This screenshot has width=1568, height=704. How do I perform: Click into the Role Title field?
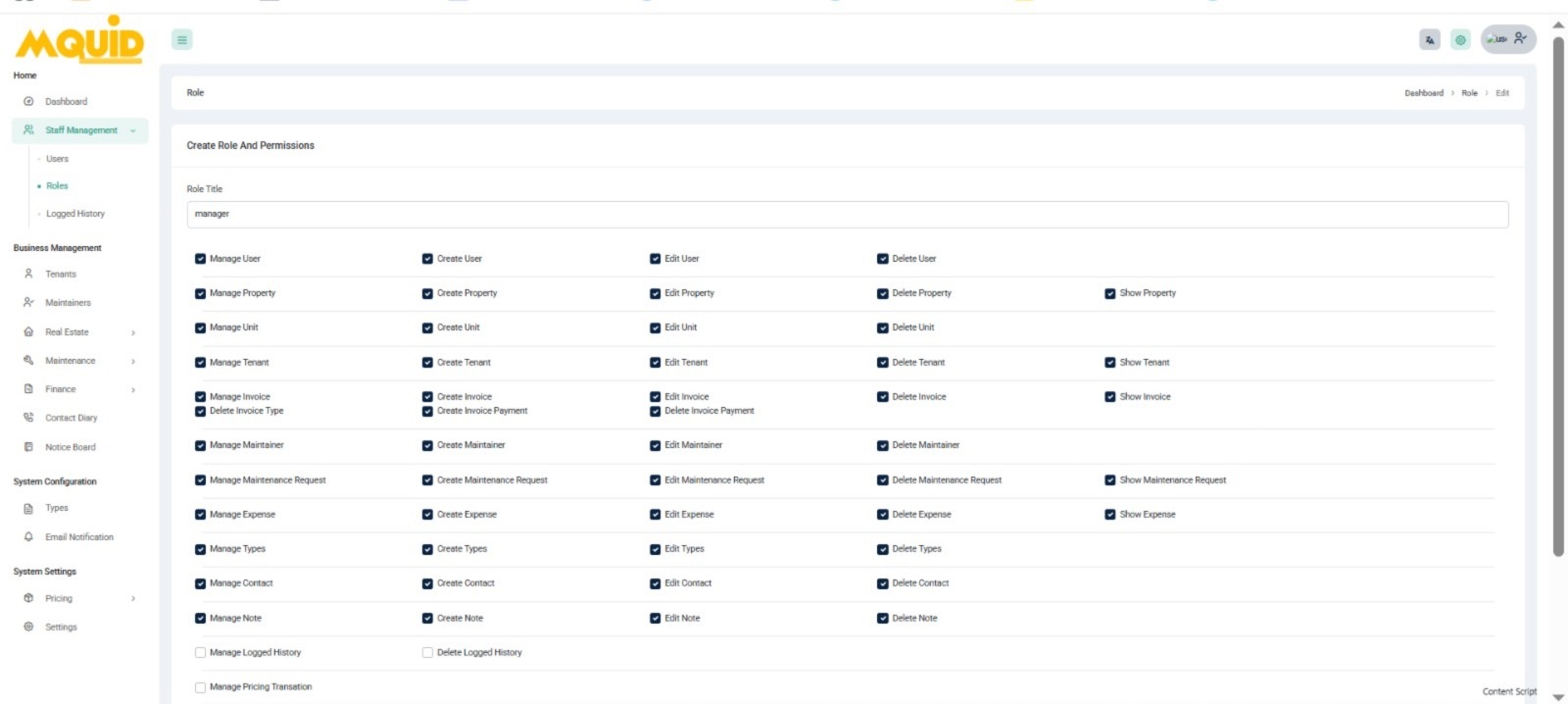click(x=848, y=214)
